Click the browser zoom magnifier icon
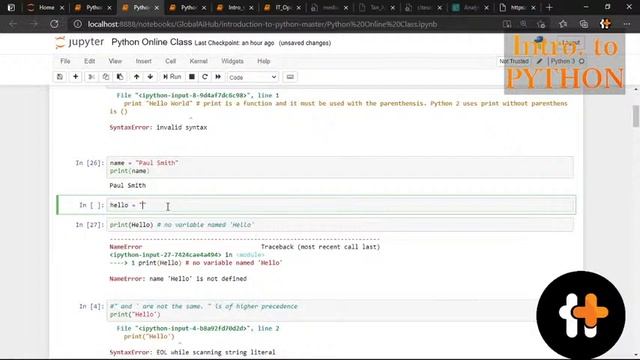Image resolution: width=640 pixels, height=360 pixels. pyautogui.click(x=523, y=24)
